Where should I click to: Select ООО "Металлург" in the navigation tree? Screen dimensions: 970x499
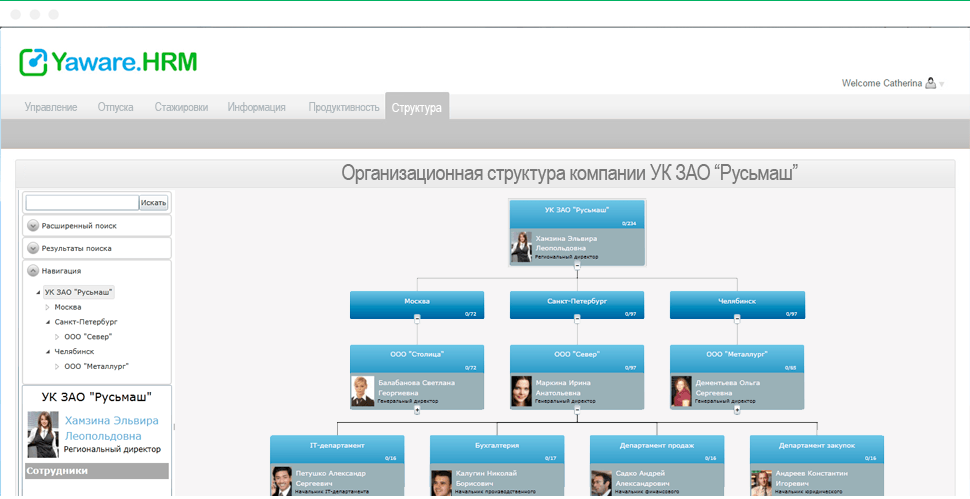pyautogui.click(x=97, y=366)
